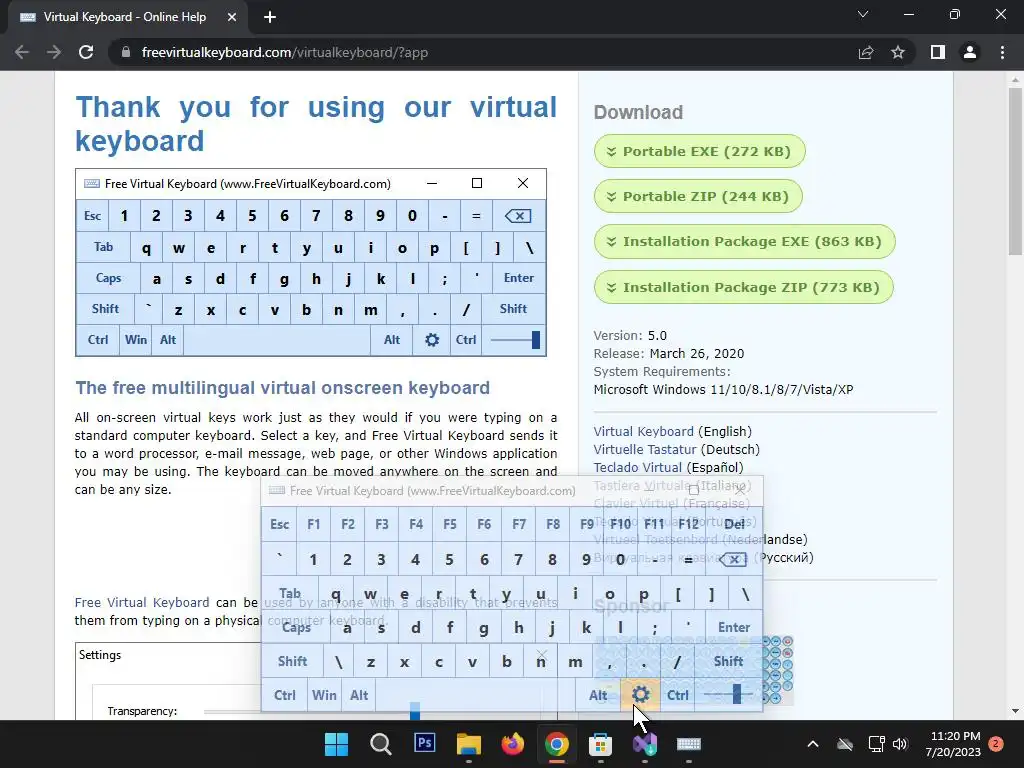The height and width of the screenshot is (768, 1024).
Task: Launch Photoshop from the taskbar
Action: (x=424, y=743)
